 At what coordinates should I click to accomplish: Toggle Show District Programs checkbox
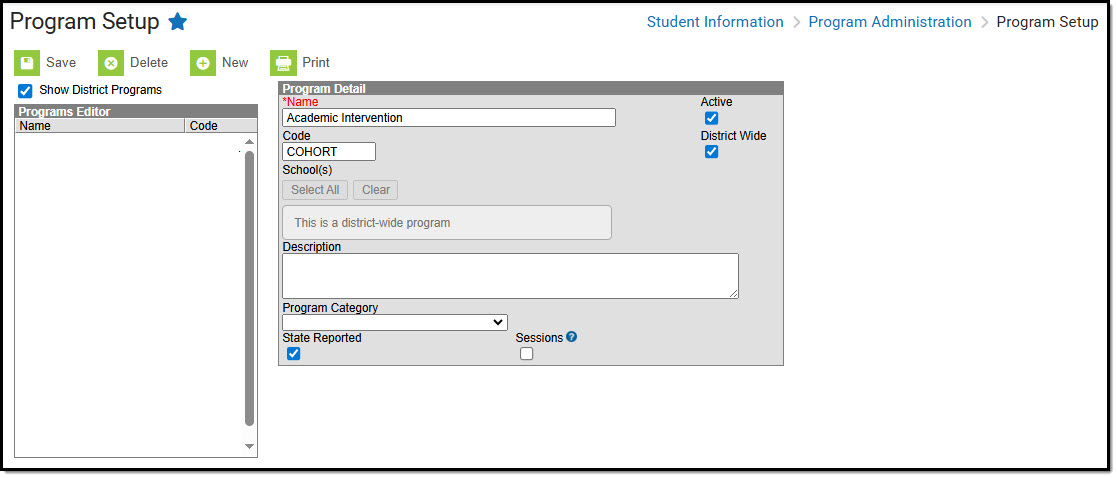point(26,91)
